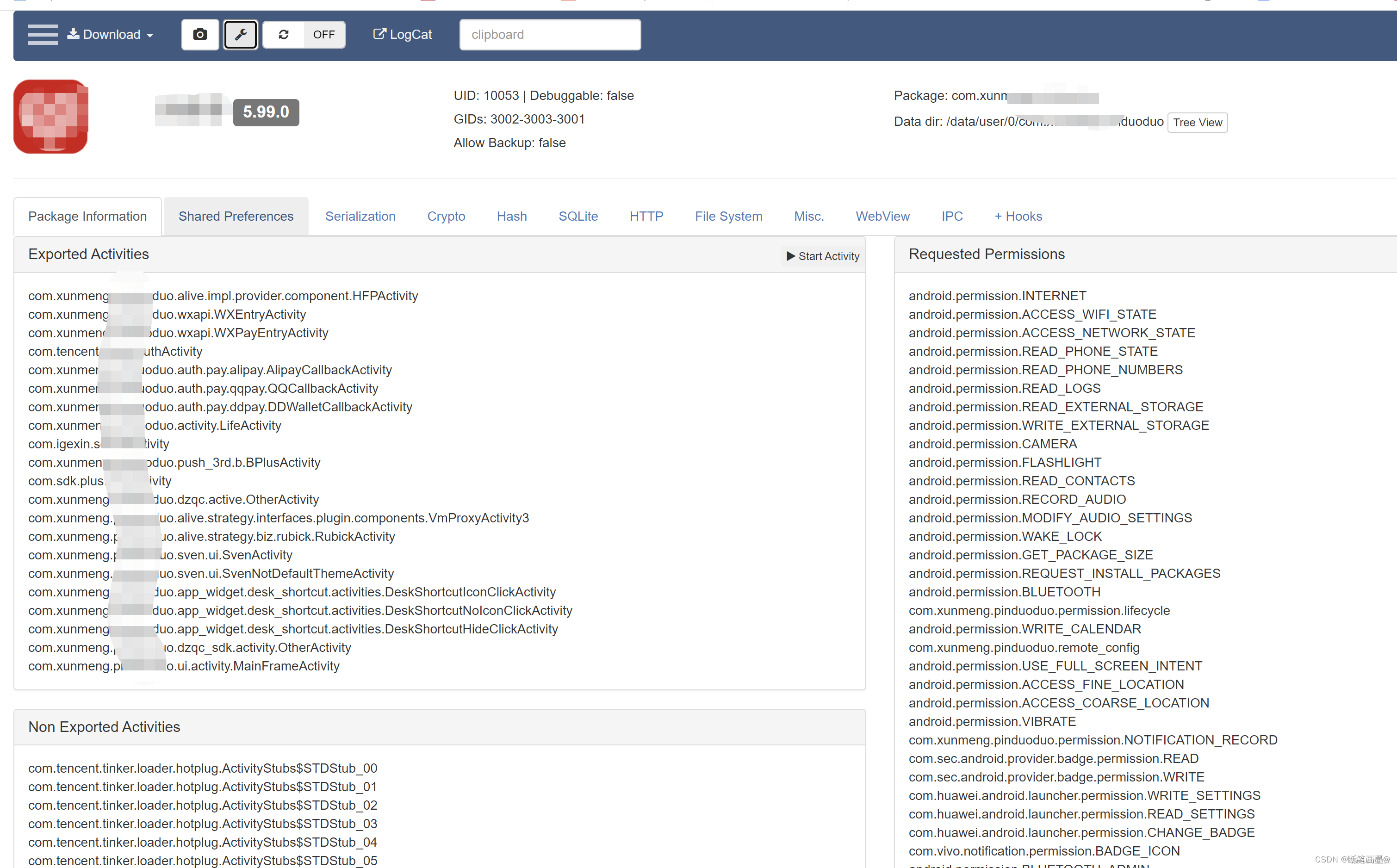Click the wrench settings icon
1397x868 pixels.
tap(241, 34)
